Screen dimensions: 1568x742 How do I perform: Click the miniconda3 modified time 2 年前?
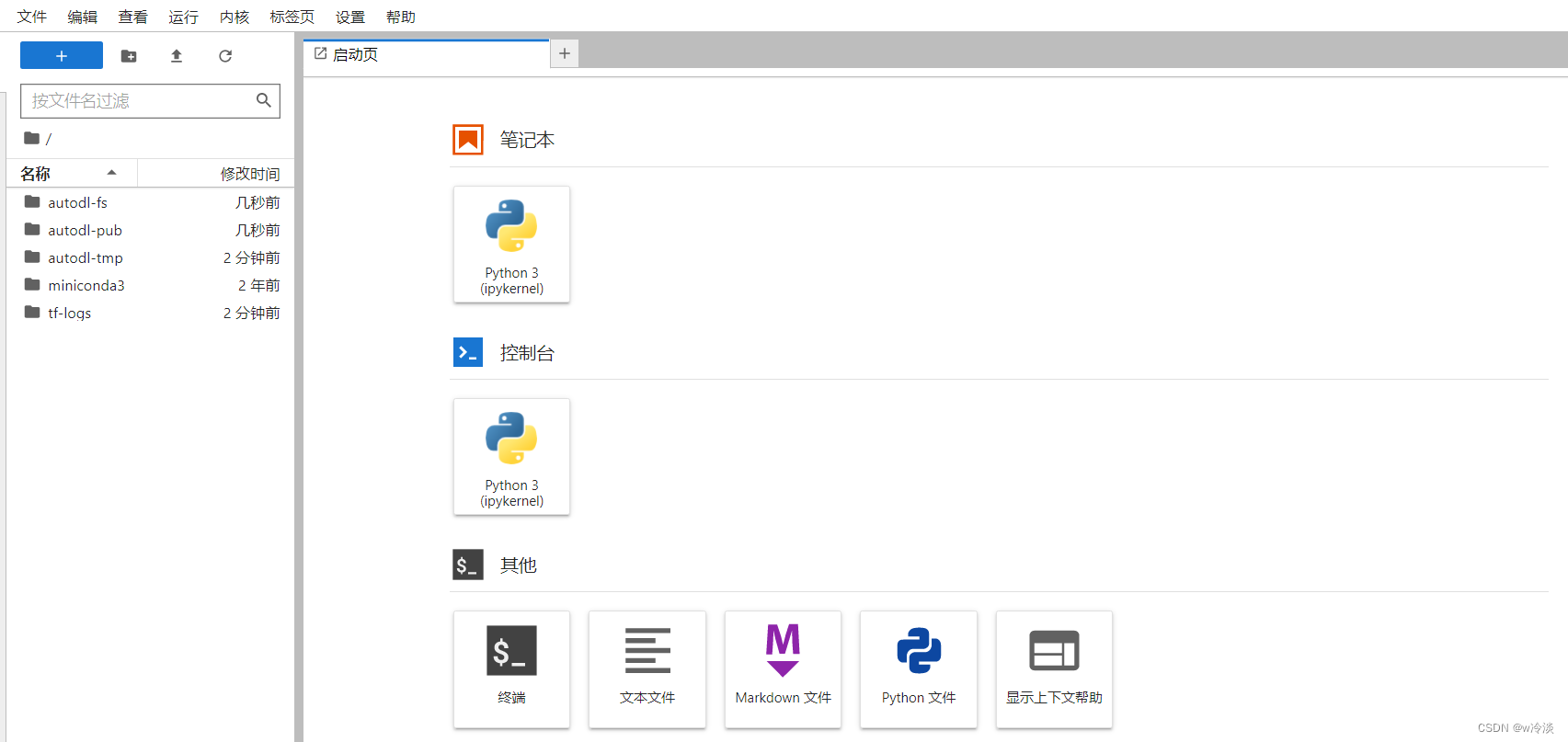[x=259, y=285]
